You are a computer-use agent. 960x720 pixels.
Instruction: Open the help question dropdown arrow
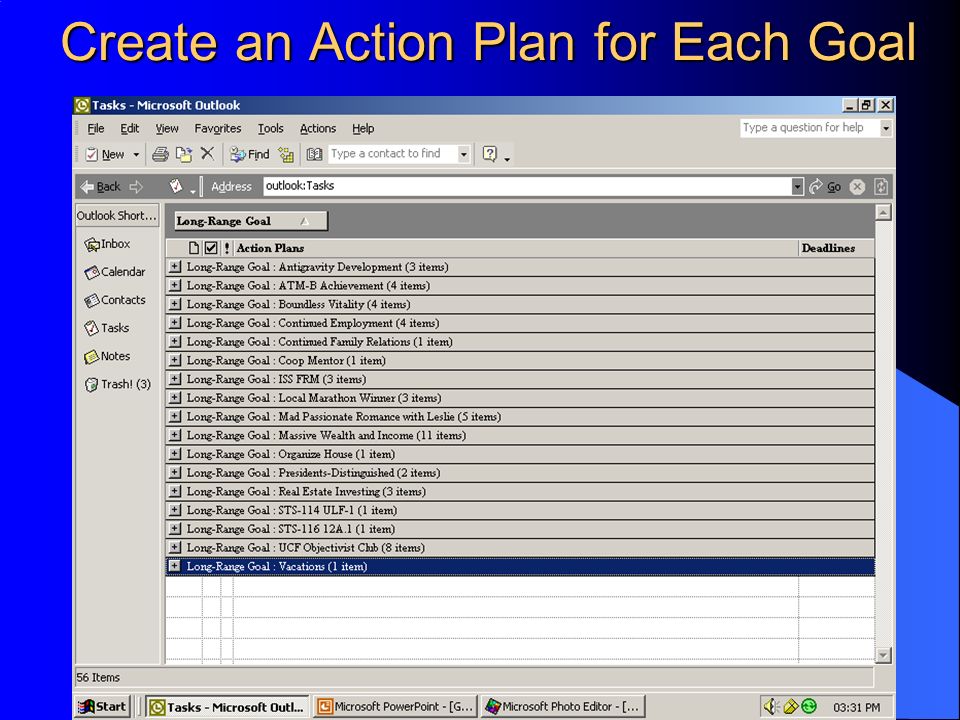point(885,128)
